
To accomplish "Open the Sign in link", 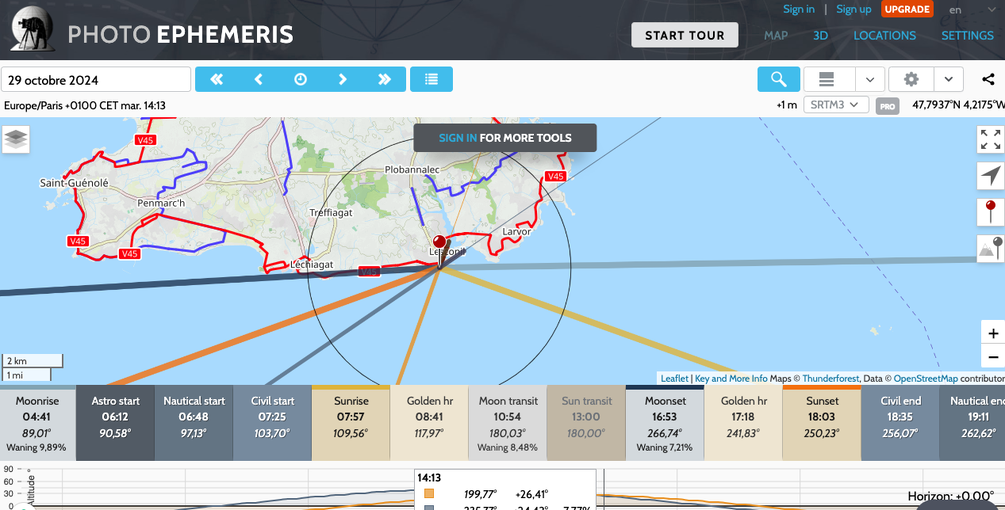I will (x=799, y=9).
